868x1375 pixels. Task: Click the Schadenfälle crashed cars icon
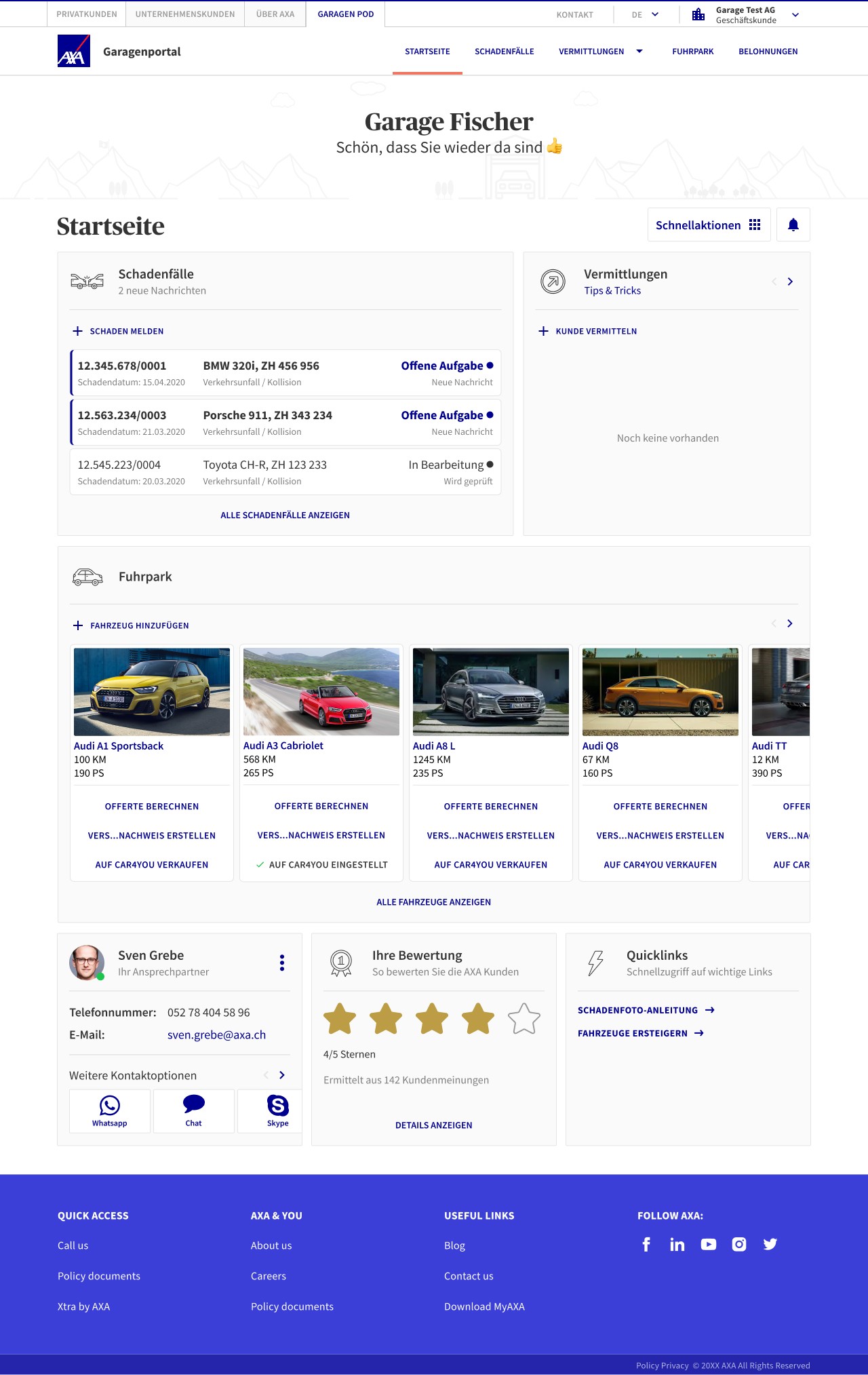click(x=87, y=281)
